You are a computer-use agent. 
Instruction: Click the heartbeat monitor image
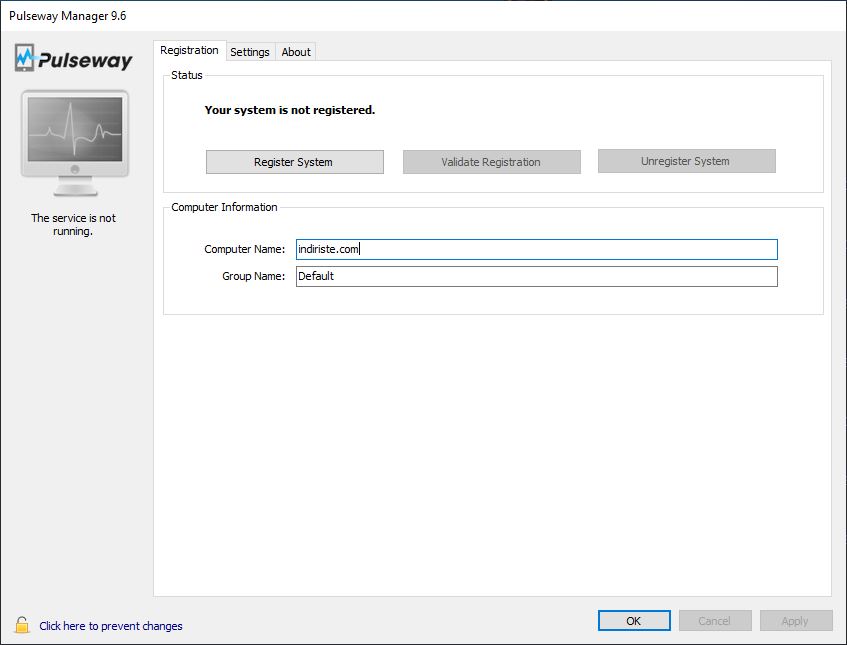[x=75, y=143]
